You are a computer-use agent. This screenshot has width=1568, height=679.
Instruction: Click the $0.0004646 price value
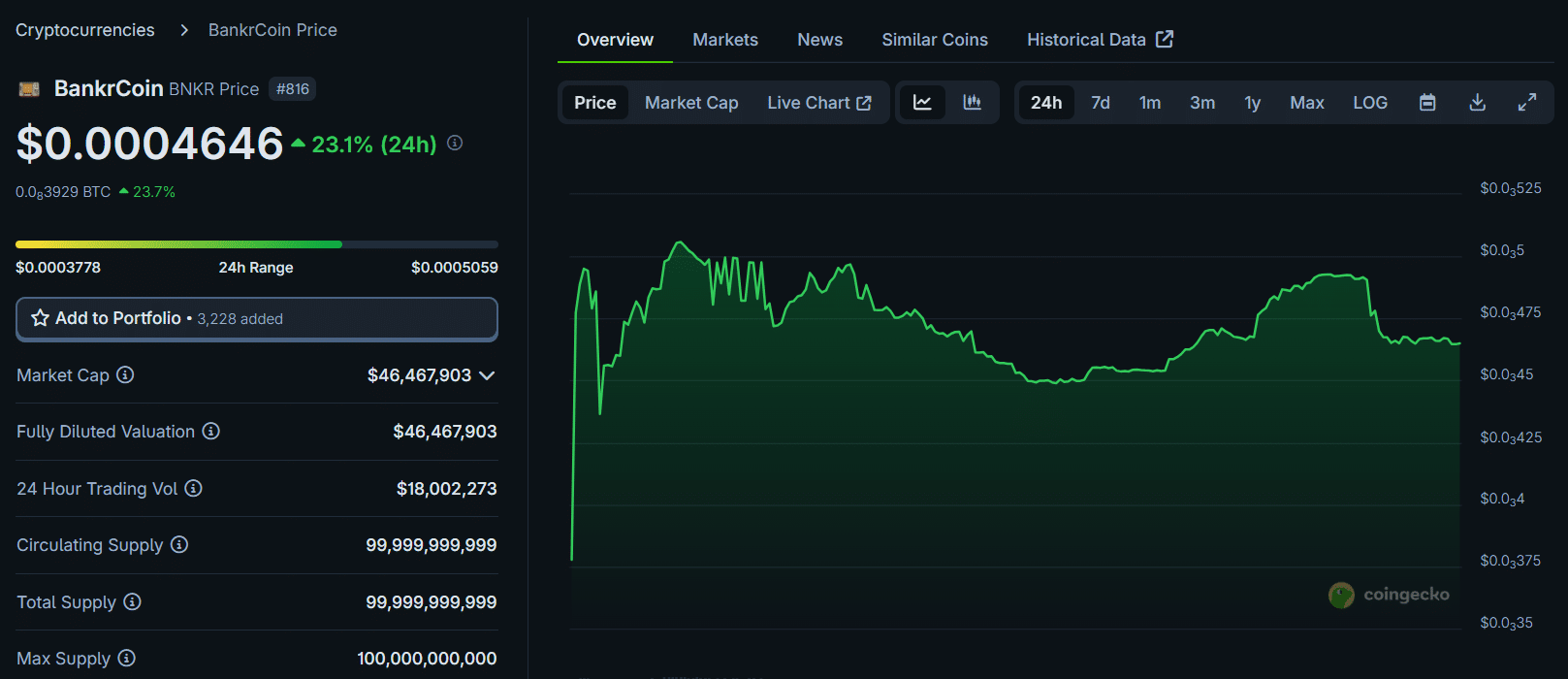(x=150, y=144)
